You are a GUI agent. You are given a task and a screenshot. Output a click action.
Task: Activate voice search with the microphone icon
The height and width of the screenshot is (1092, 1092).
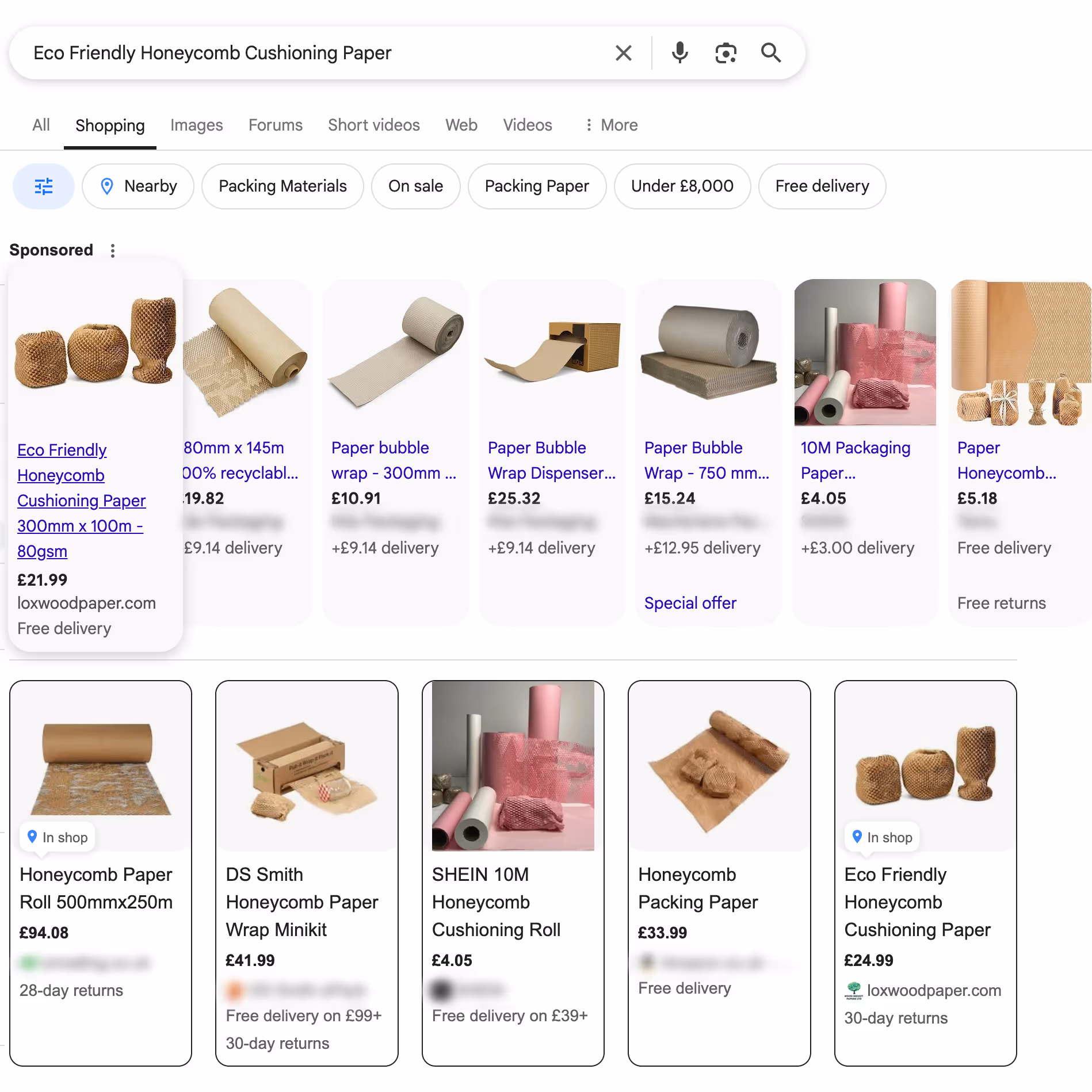[x=679, y=52]
